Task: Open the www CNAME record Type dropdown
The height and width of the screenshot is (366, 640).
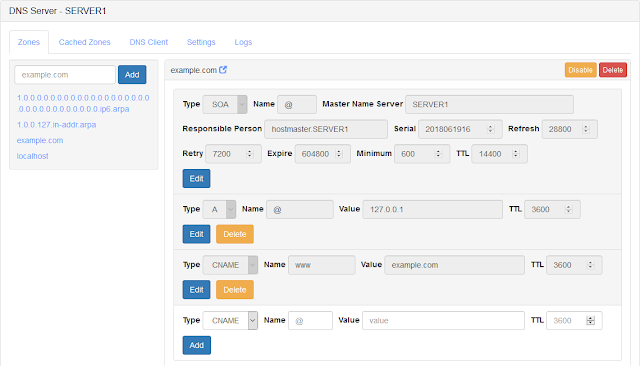Action: (230, 265)
